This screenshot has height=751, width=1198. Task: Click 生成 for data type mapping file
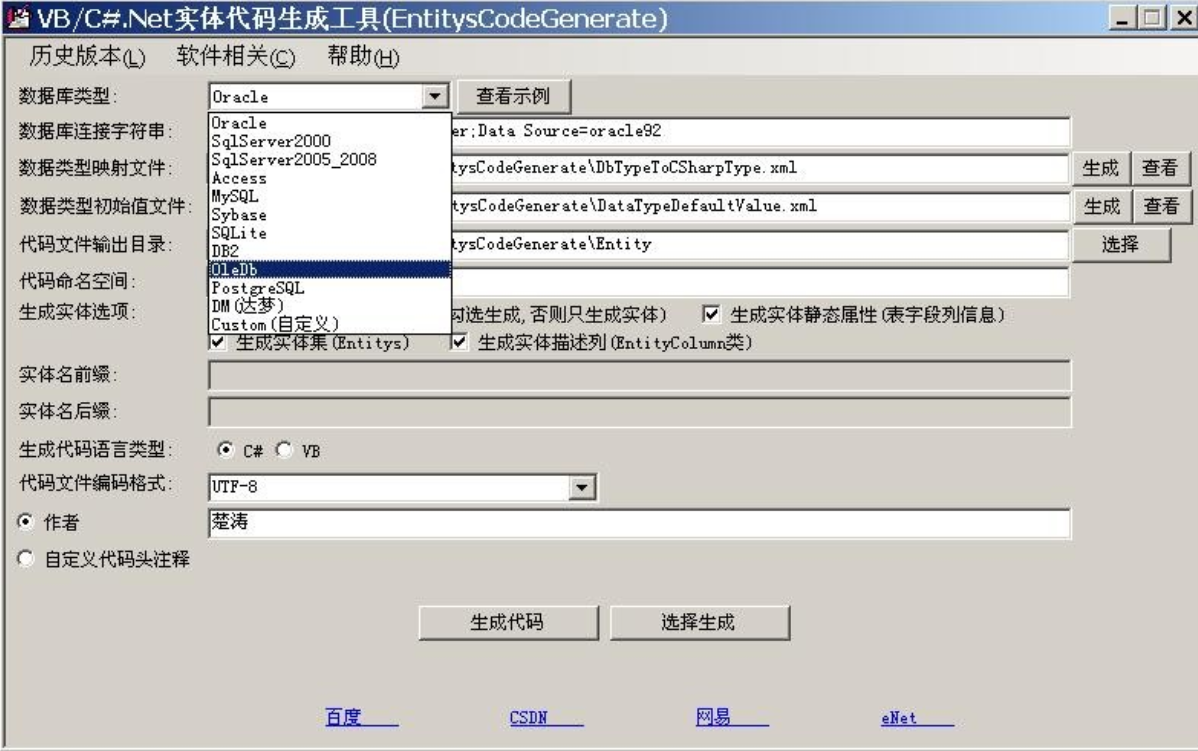1101,168
